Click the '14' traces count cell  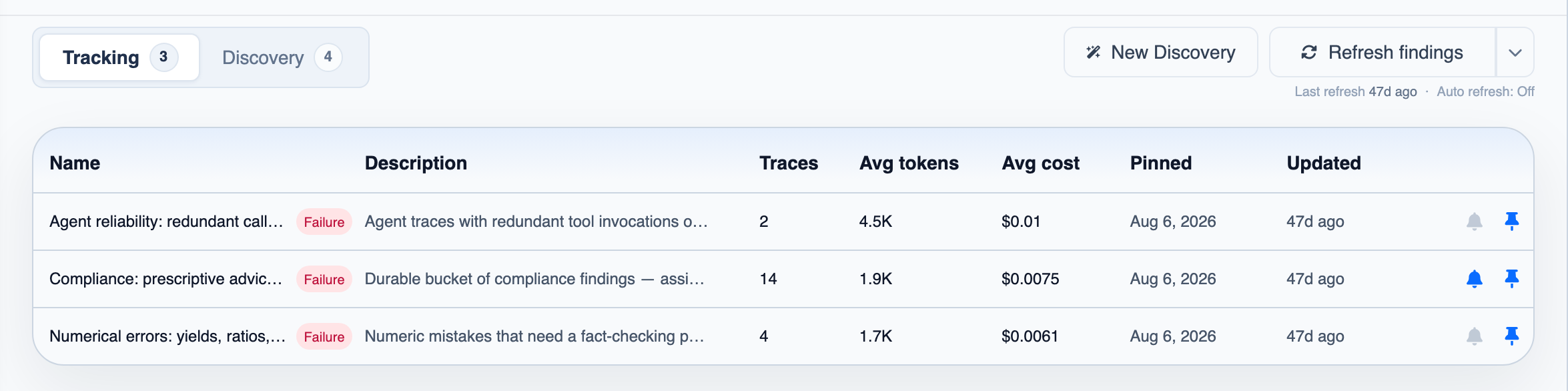[768, 279]
